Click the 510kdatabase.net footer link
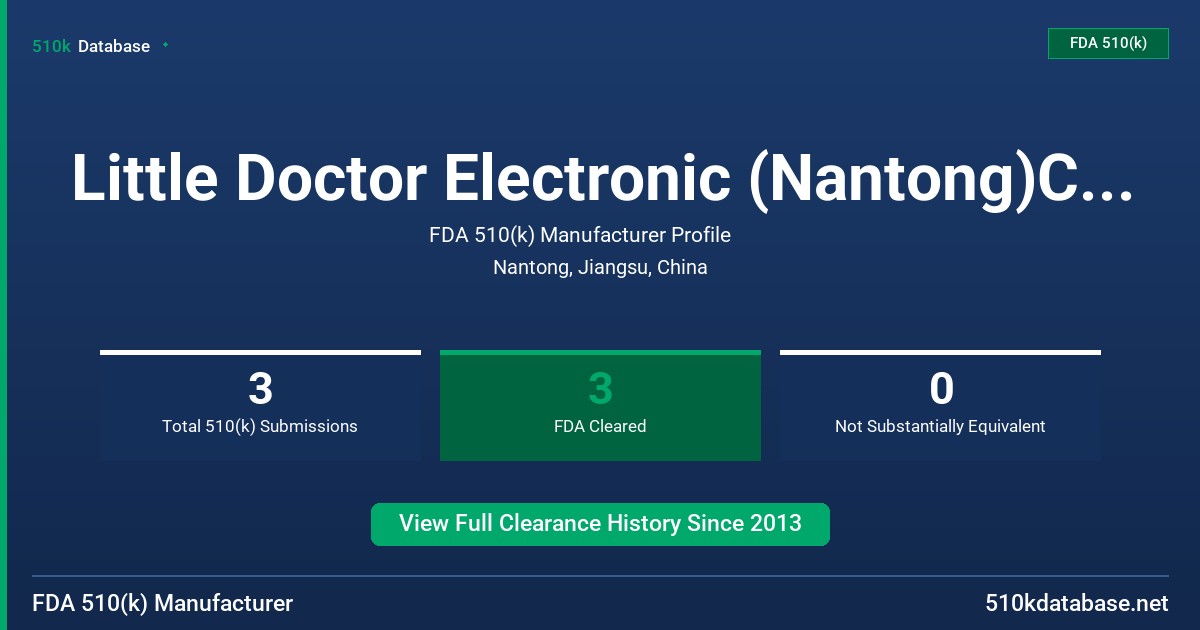The height and width of the screenshot is (630, 1200). pos(1076,603)
